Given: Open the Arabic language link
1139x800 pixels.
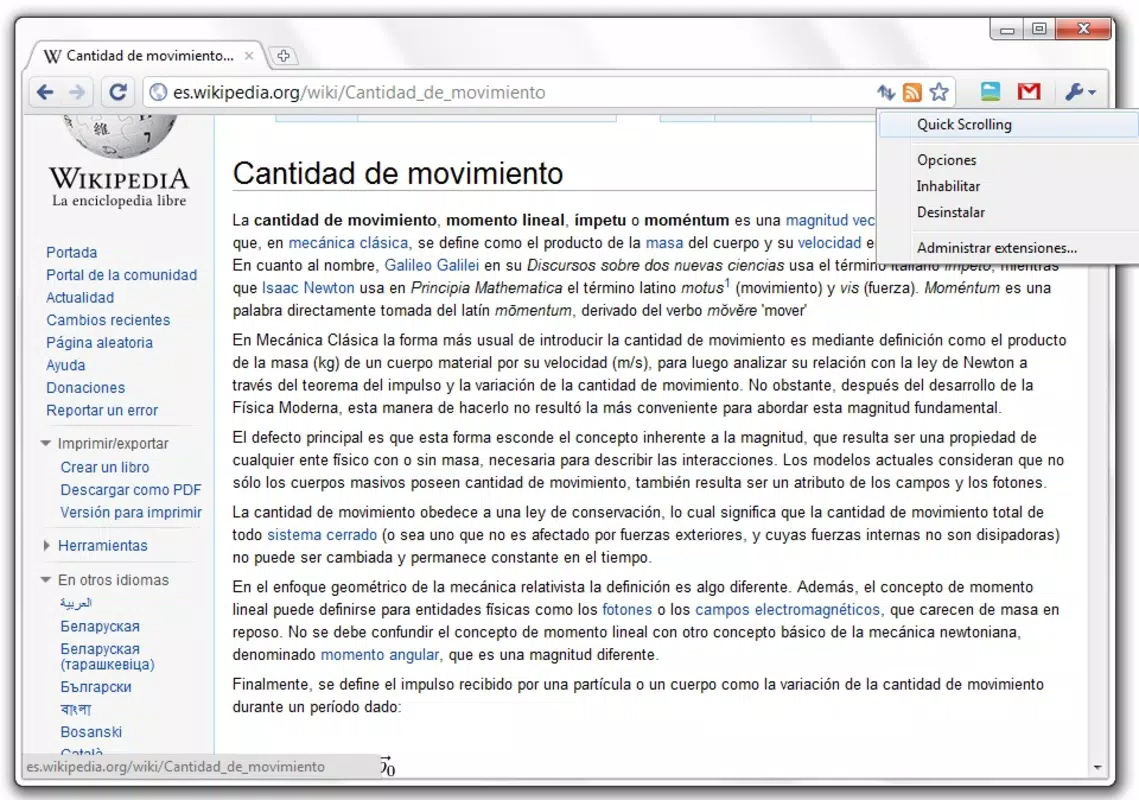Looking at the screenshot, I should point(76,603).
